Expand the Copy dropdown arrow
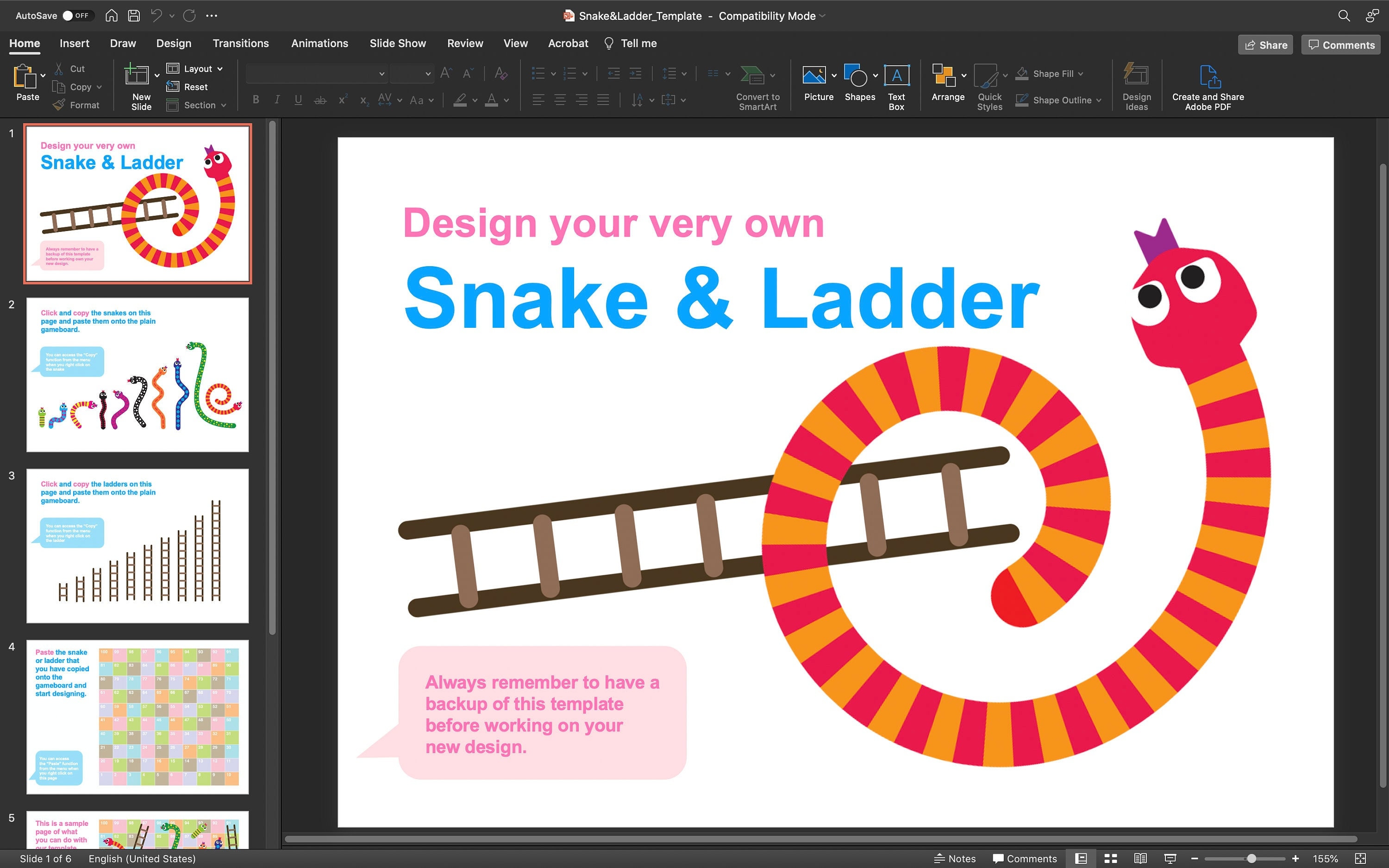 tap(99, 87)
